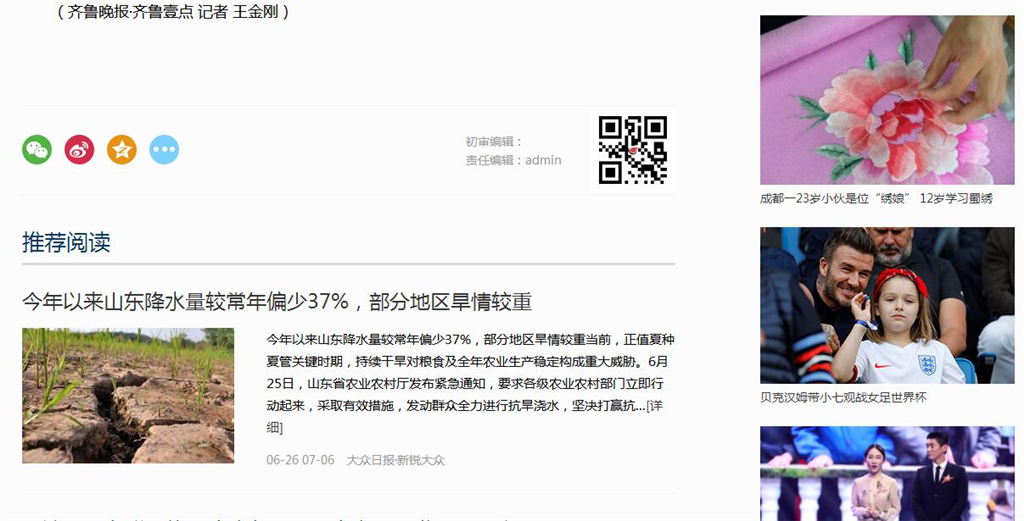Click the orange star QQ Zone share icon
This screenshot has width=1024, height=521.
tap(122, 150)
